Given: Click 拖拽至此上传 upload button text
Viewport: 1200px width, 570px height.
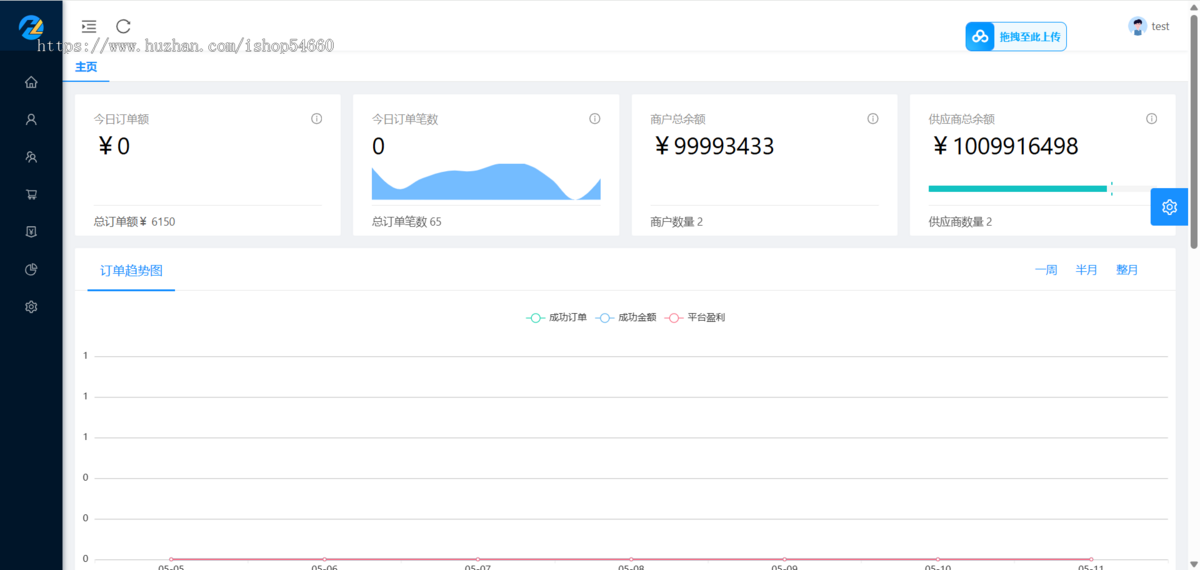Looking at the screenshot, I should [x=1029, y=37].
